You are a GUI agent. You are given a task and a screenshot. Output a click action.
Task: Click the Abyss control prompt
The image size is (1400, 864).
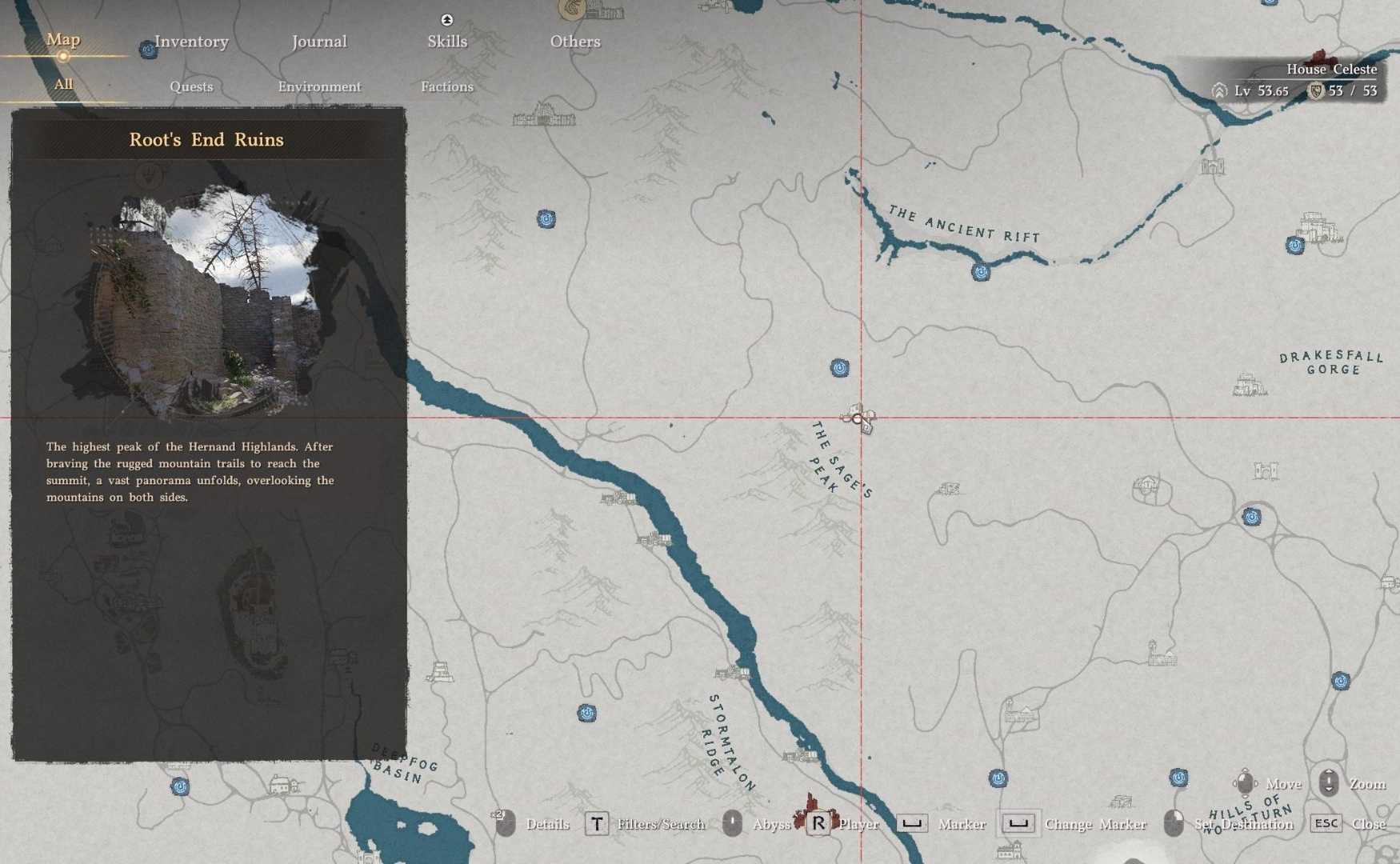tap(757, 824)
